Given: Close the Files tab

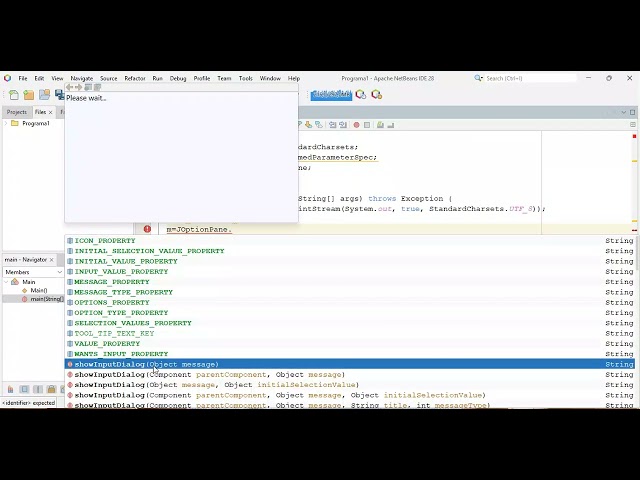Looking at the screenshot, I should pyautogui.click(x=51, y=112).
